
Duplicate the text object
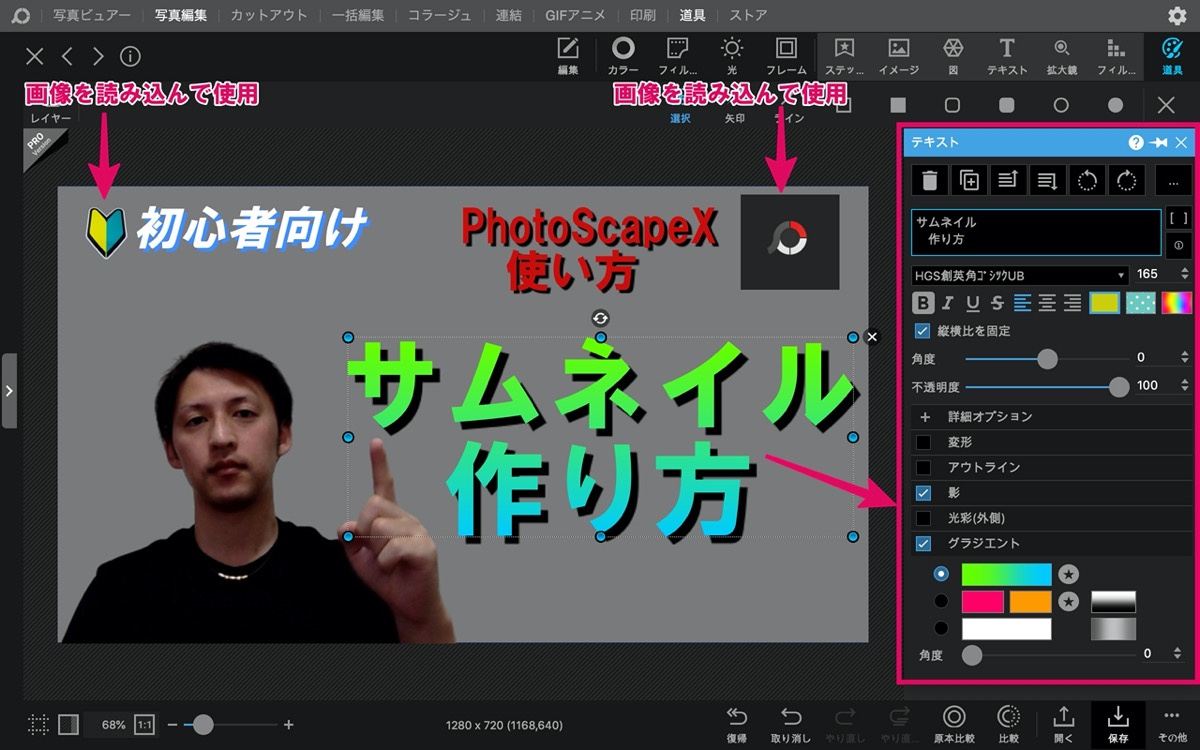click(x=969, y=180)
